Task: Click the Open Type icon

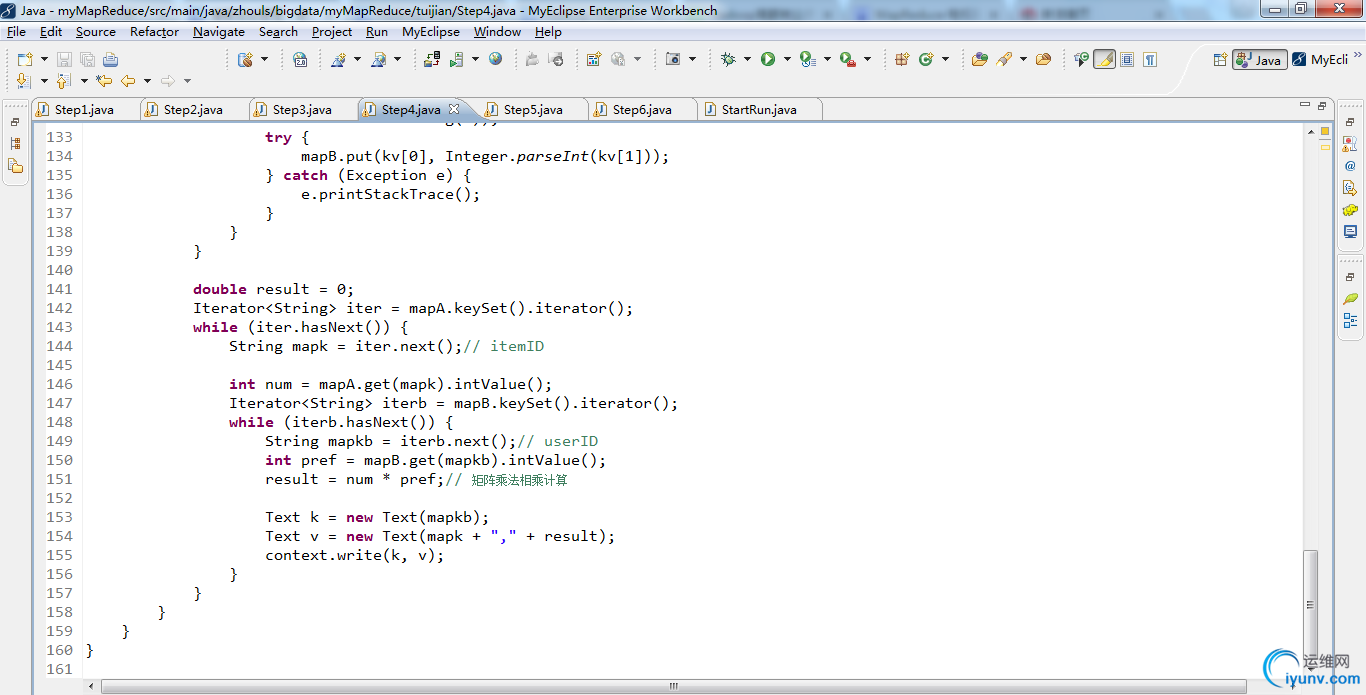Action: (980, 59)
